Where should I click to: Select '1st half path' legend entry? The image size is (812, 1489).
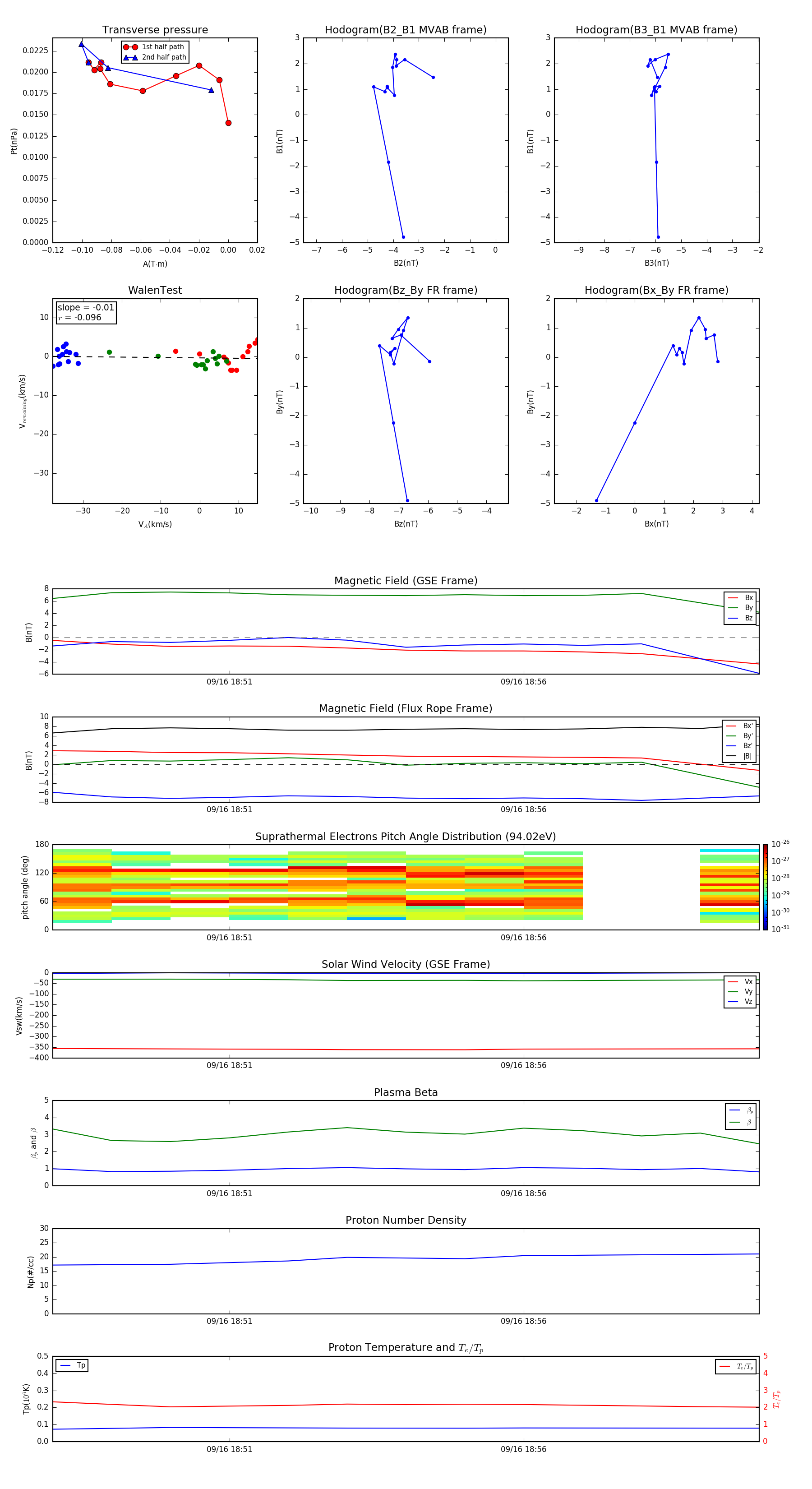[x=154, y=47]
